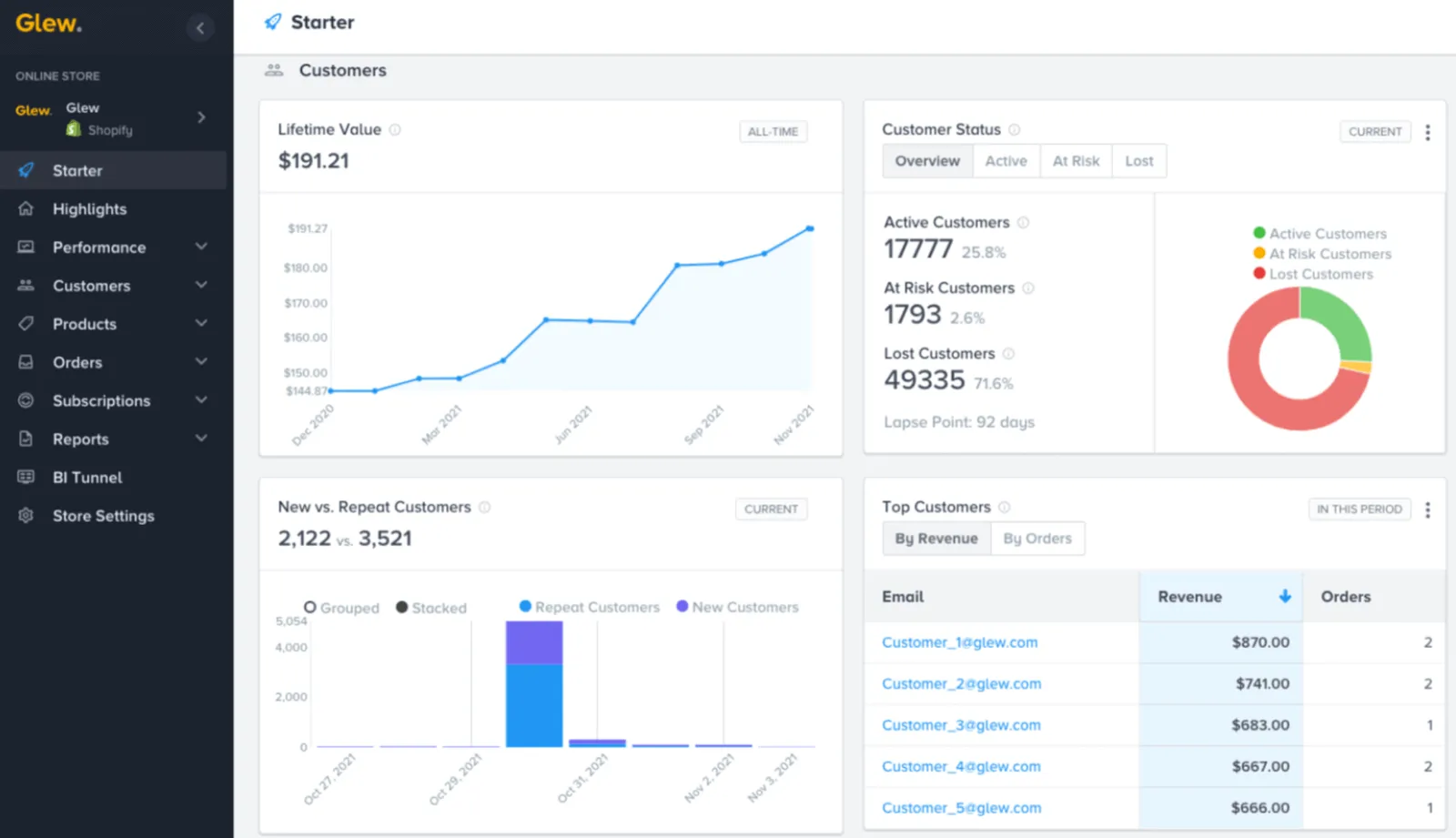
Task: Click the Performance monitor icon
Action: (x=26, y=247)
